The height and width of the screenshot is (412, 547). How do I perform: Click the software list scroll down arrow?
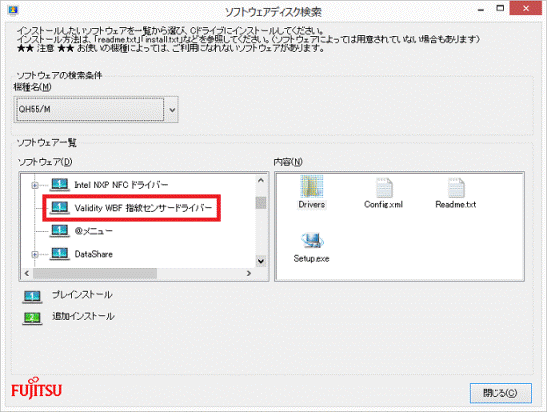point(261,261)
